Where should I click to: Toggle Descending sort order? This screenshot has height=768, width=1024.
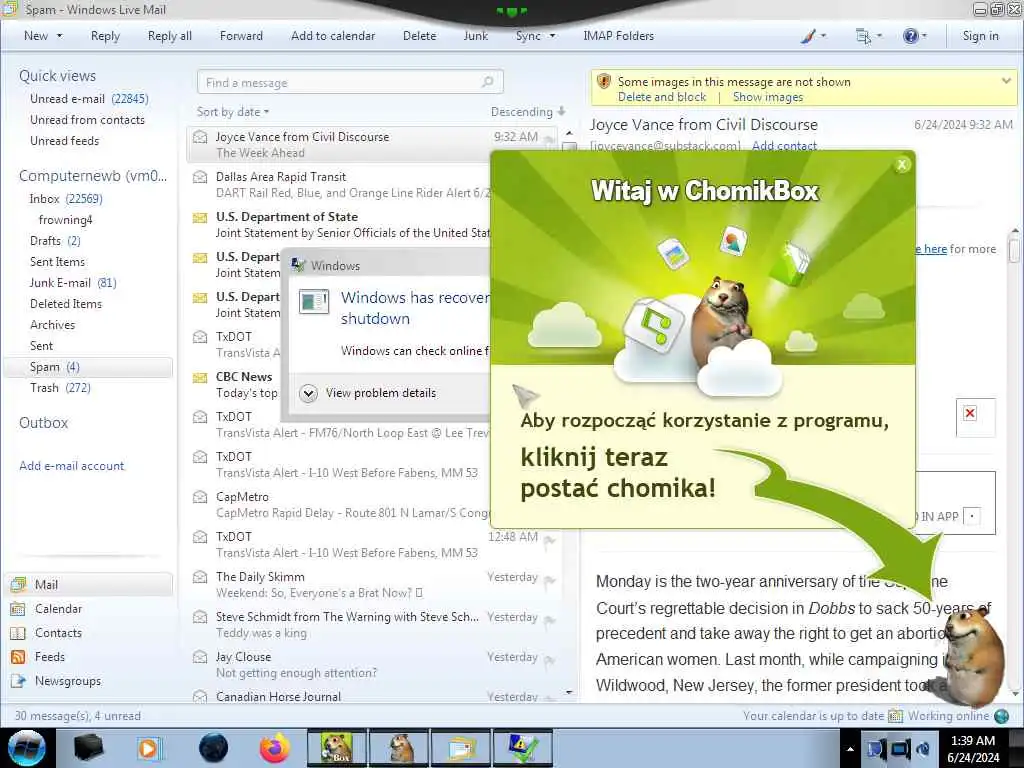pyautogui.click(x=528, y=112)
